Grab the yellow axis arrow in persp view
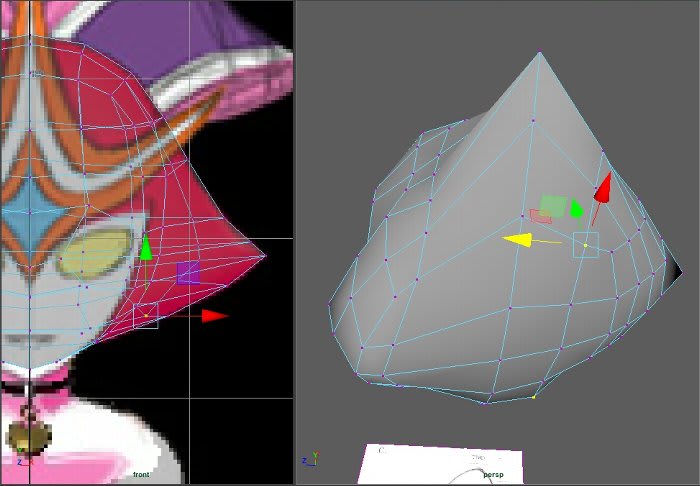Viewport: 700px width, 486px height. (x=518, y=240)
